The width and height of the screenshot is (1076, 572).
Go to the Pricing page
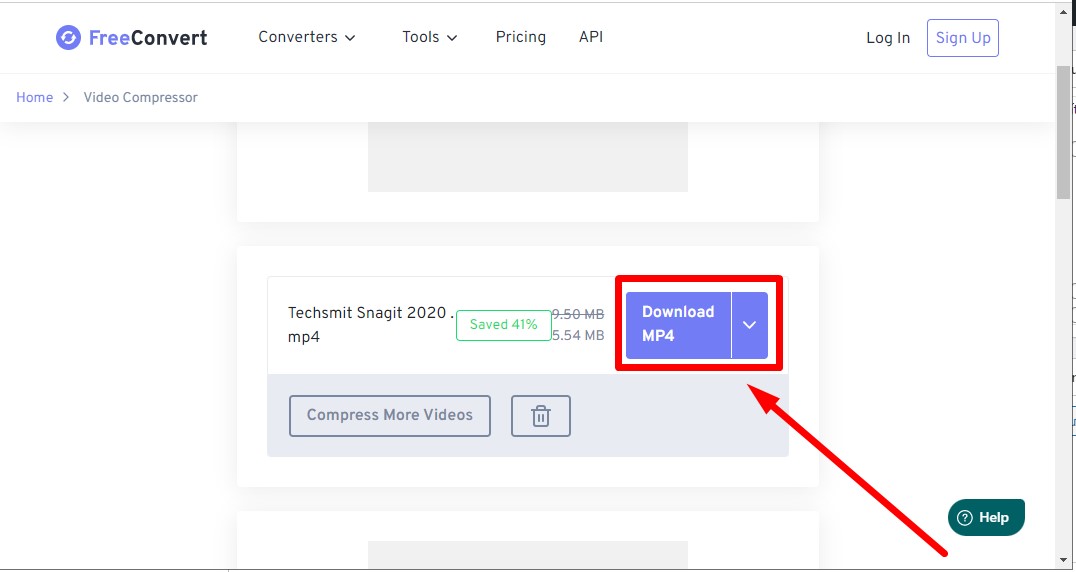point(520,37)
